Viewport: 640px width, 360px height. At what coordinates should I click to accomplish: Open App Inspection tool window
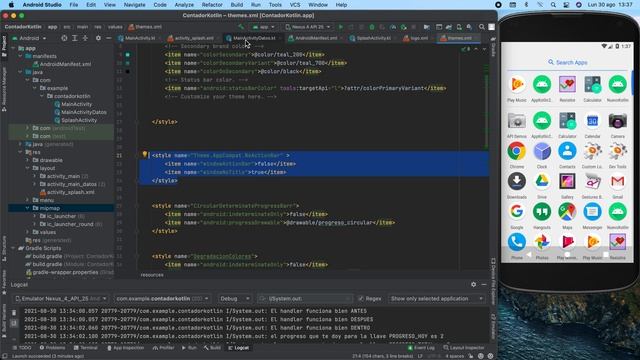(x=125, y=348)
